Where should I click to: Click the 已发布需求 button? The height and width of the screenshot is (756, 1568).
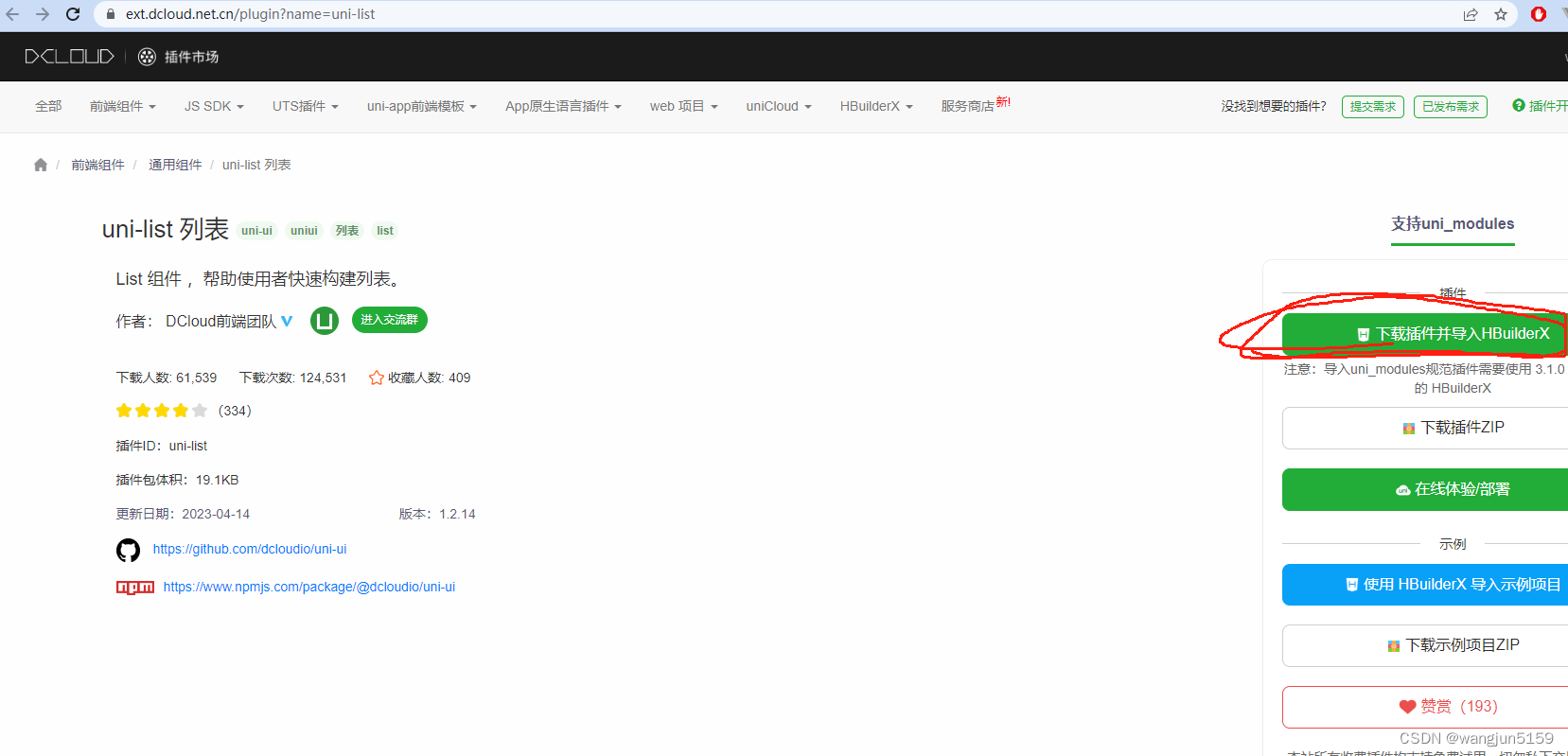tap(1451, 107)
